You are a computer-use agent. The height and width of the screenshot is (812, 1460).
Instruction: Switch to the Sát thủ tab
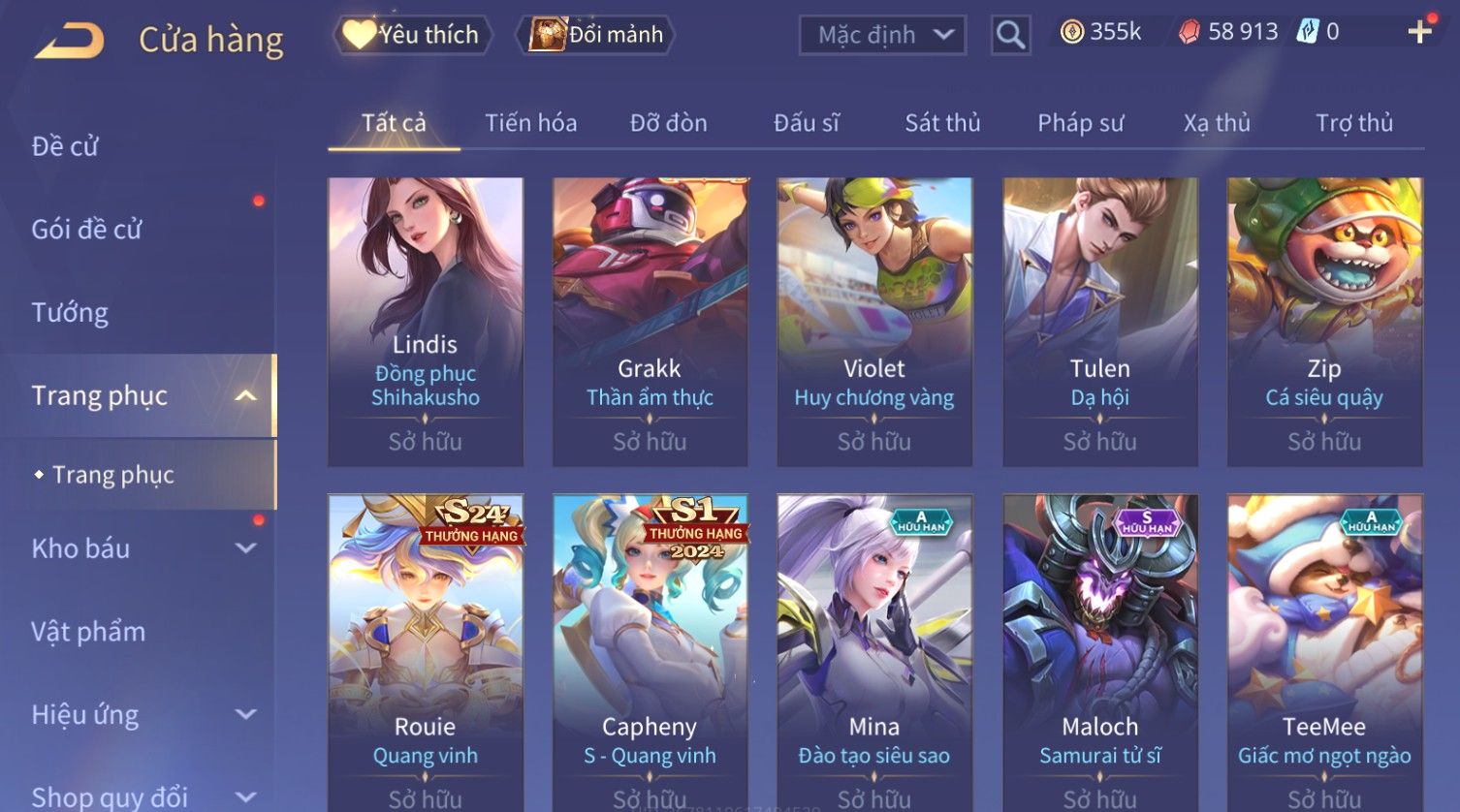coord(942,123)
